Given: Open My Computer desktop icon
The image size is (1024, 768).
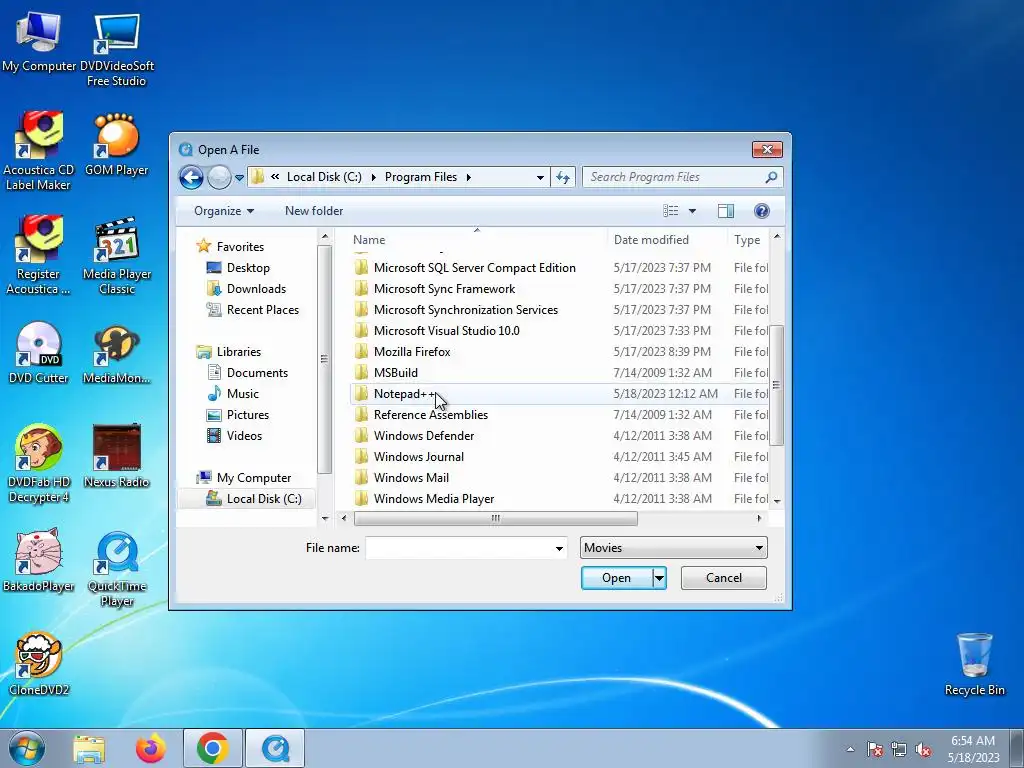Looking at the screenshot, I should pyautogui.click(x=39, y=40).
